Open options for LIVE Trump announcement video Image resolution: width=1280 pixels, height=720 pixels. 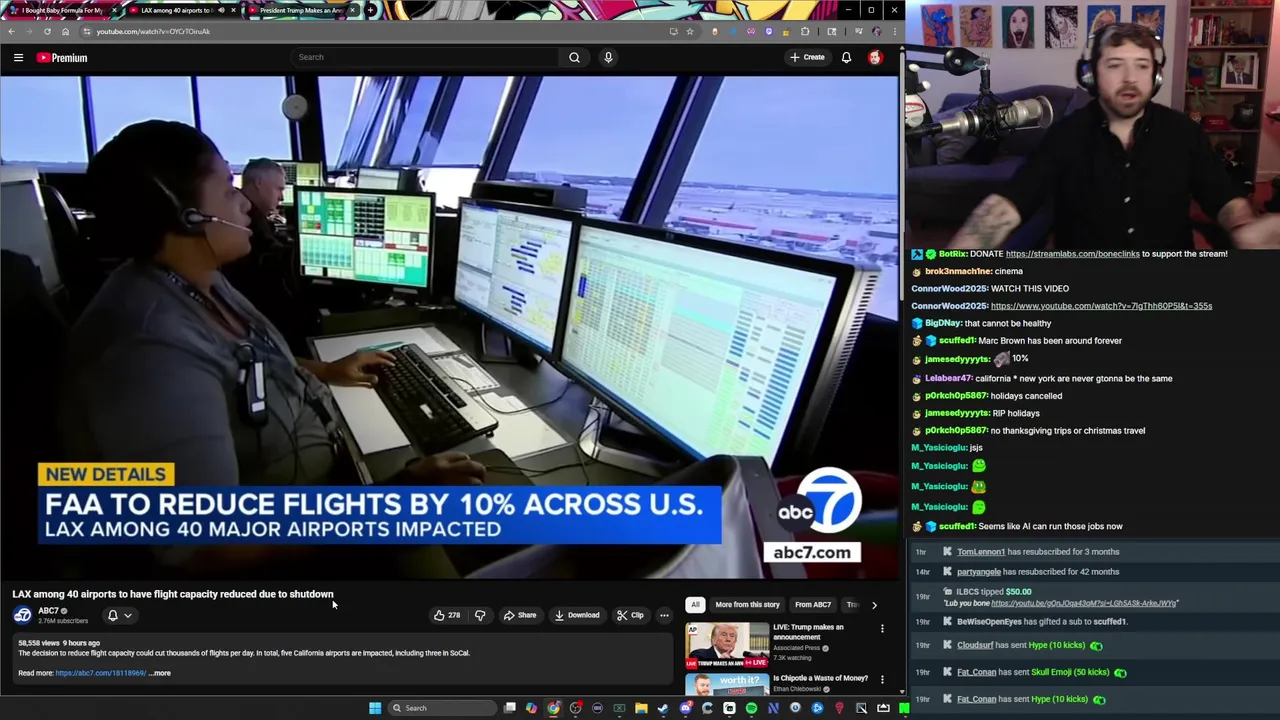[x=882, y=629]
